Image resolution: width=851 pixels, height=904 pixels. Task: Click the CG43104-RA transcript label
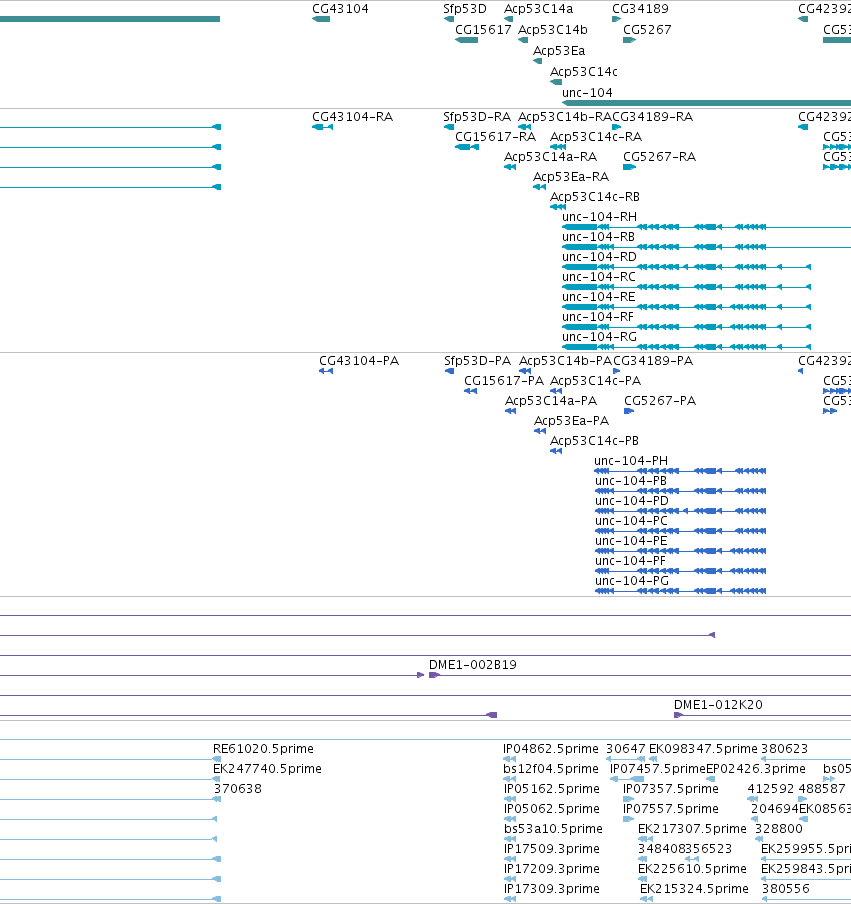click(352, 116)
